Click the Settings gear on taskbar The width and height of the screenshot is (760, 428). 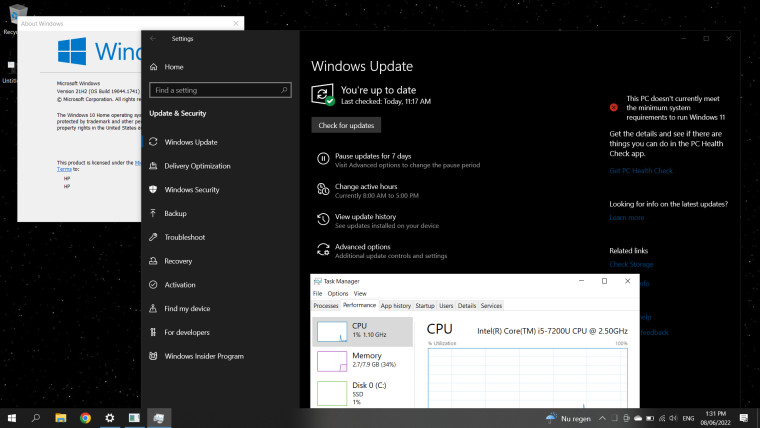(x=110, y=418)
